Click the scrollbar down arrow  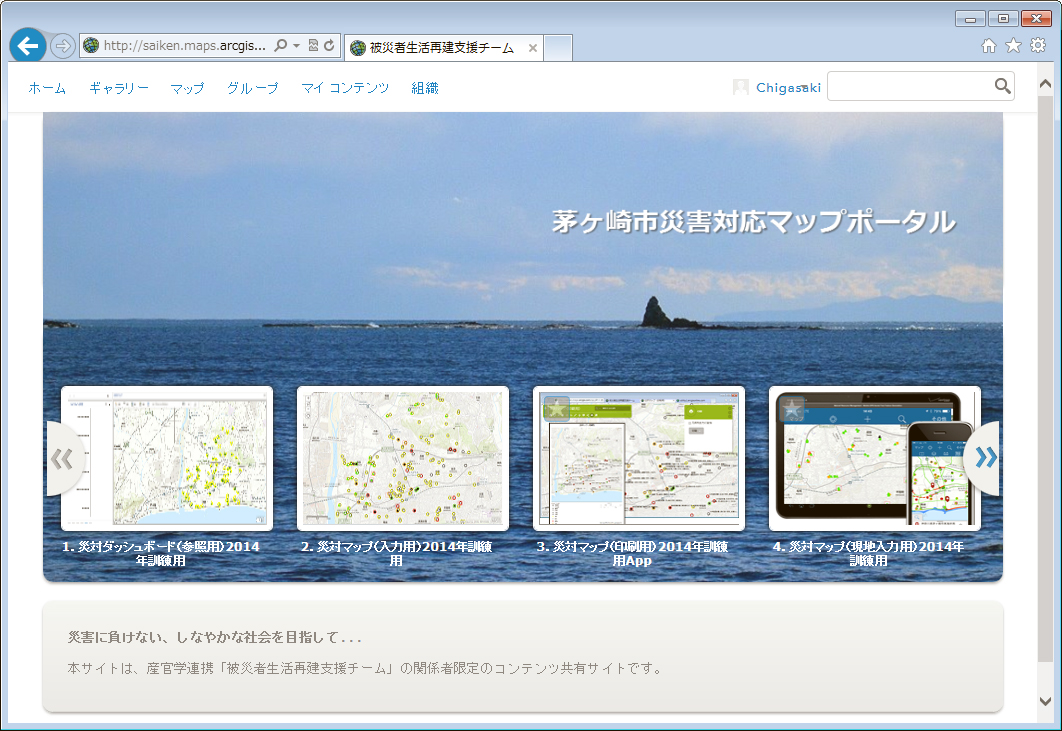(x=1046, y=702)
